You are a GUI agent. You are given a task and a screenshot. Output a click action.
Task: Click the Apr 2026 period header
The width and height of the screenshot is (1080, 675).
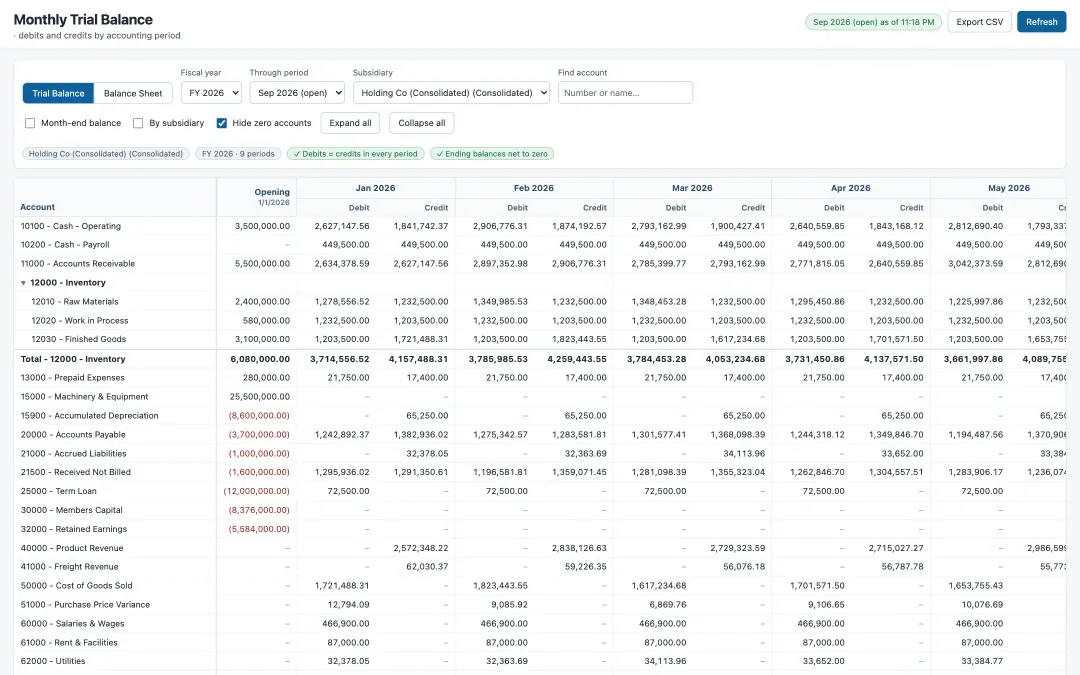pyautogui.click(x=851, y=188)
